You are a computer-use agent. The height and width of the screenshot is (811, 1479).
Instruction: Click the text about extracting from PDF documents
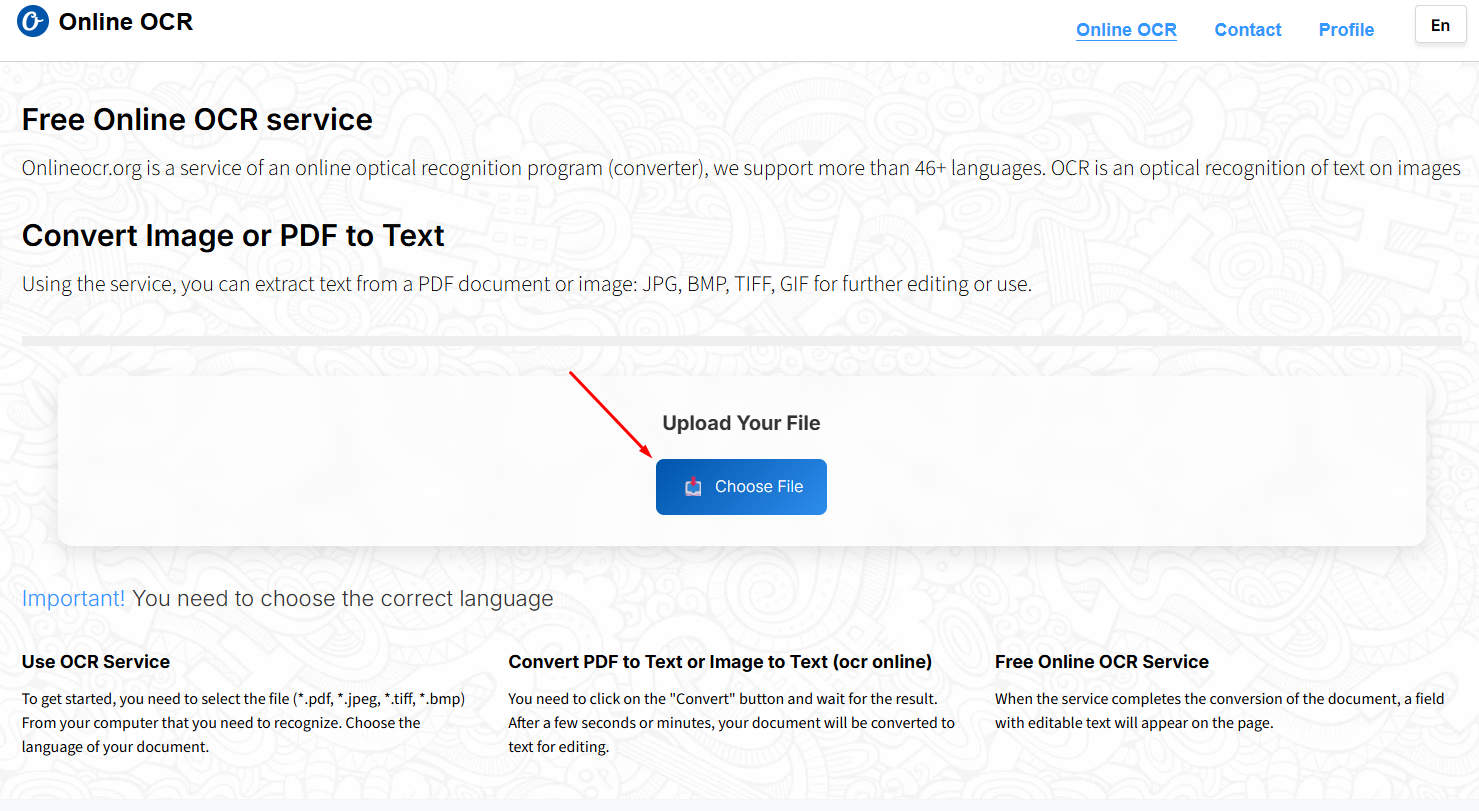tap(526, 284)
